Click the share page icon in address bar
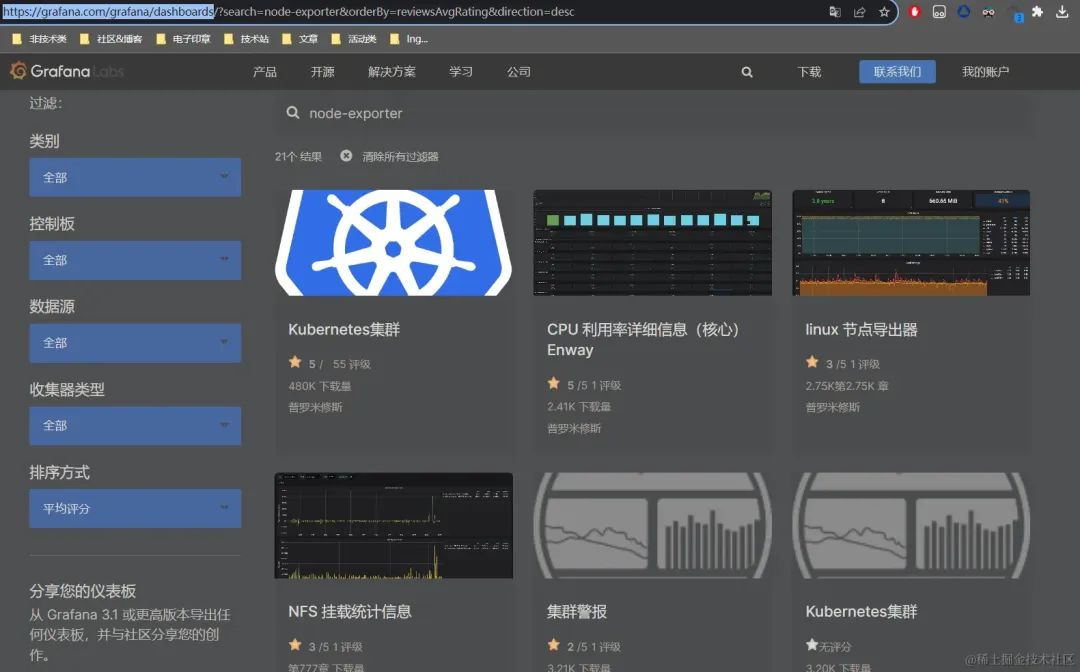Image resolution: width=1080 pixels, height=672 pixels. (859, 12)
